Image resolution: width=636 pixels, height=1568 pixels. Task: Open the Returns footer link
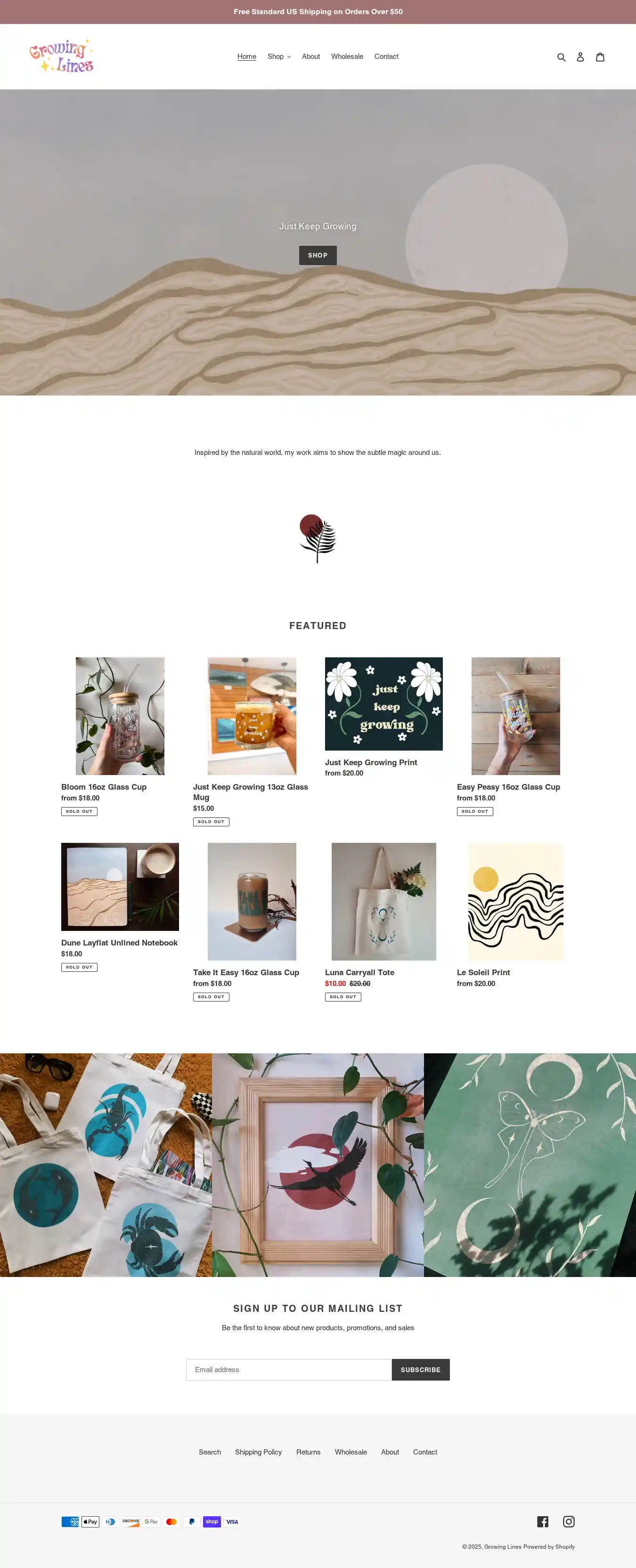point(308,1452)
